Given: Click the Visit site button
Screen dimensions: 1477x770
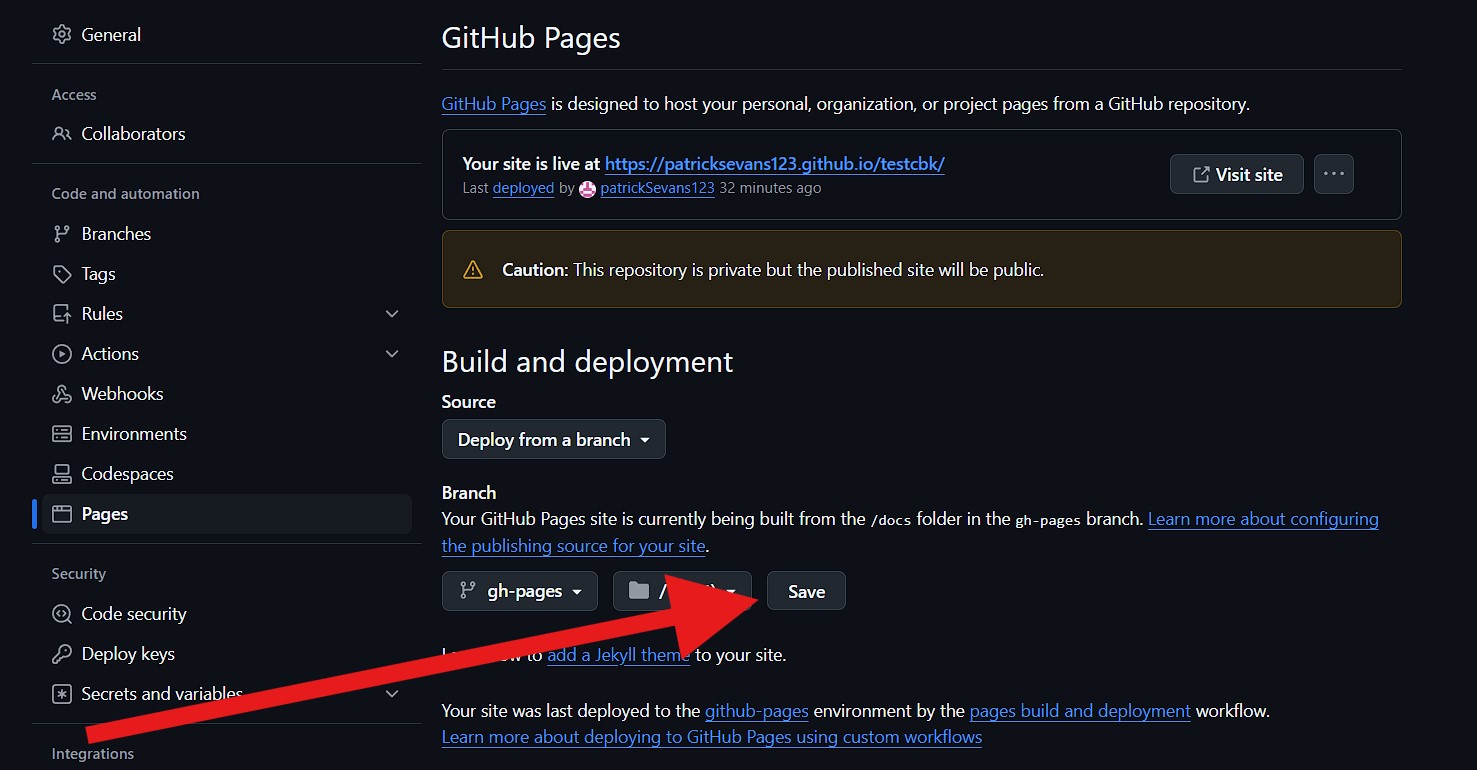Looking at the screenshot, I should tap(1236, 173).
